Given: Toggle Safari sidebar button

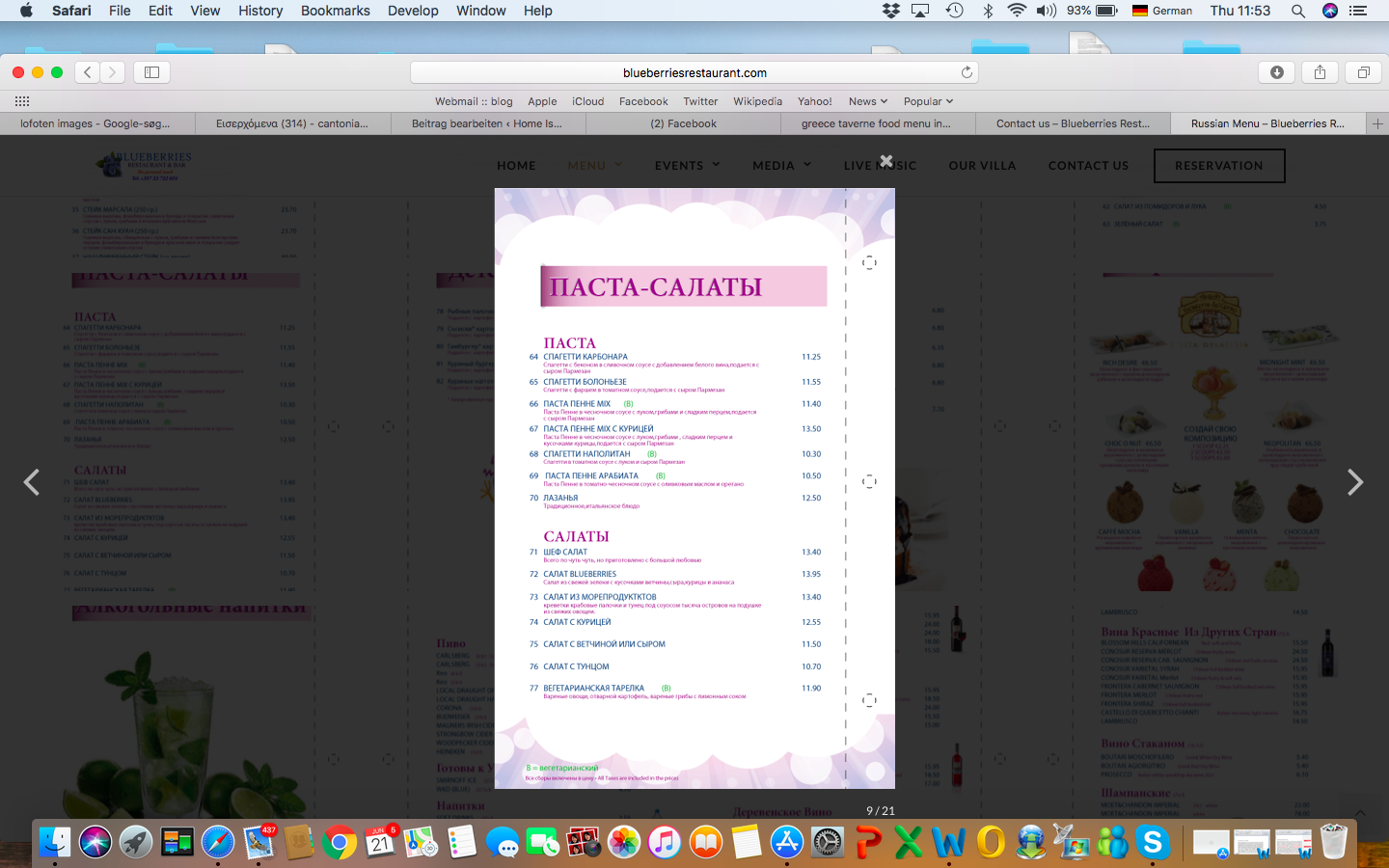Looking at the screenshot, I should (x=151, y=72).
